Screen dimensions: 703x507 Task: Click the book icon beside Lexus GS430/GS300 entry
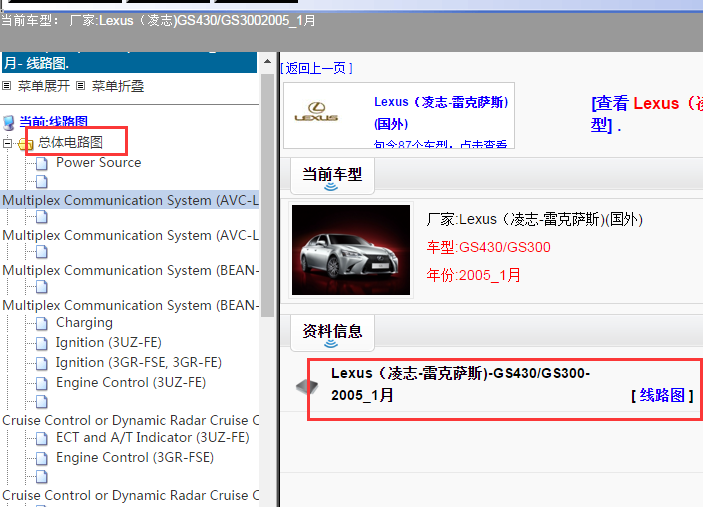coord(307,386)
